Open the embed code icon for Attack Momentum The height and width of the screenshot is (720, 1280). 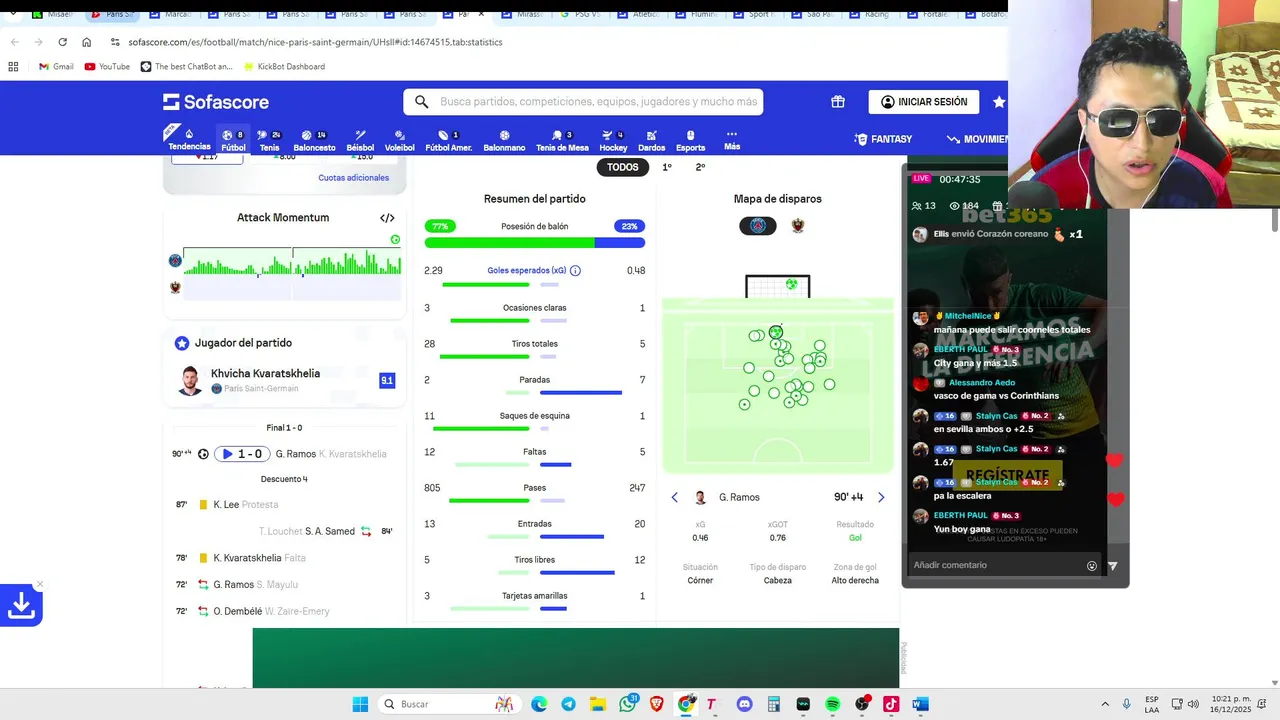tap(387, 218)
